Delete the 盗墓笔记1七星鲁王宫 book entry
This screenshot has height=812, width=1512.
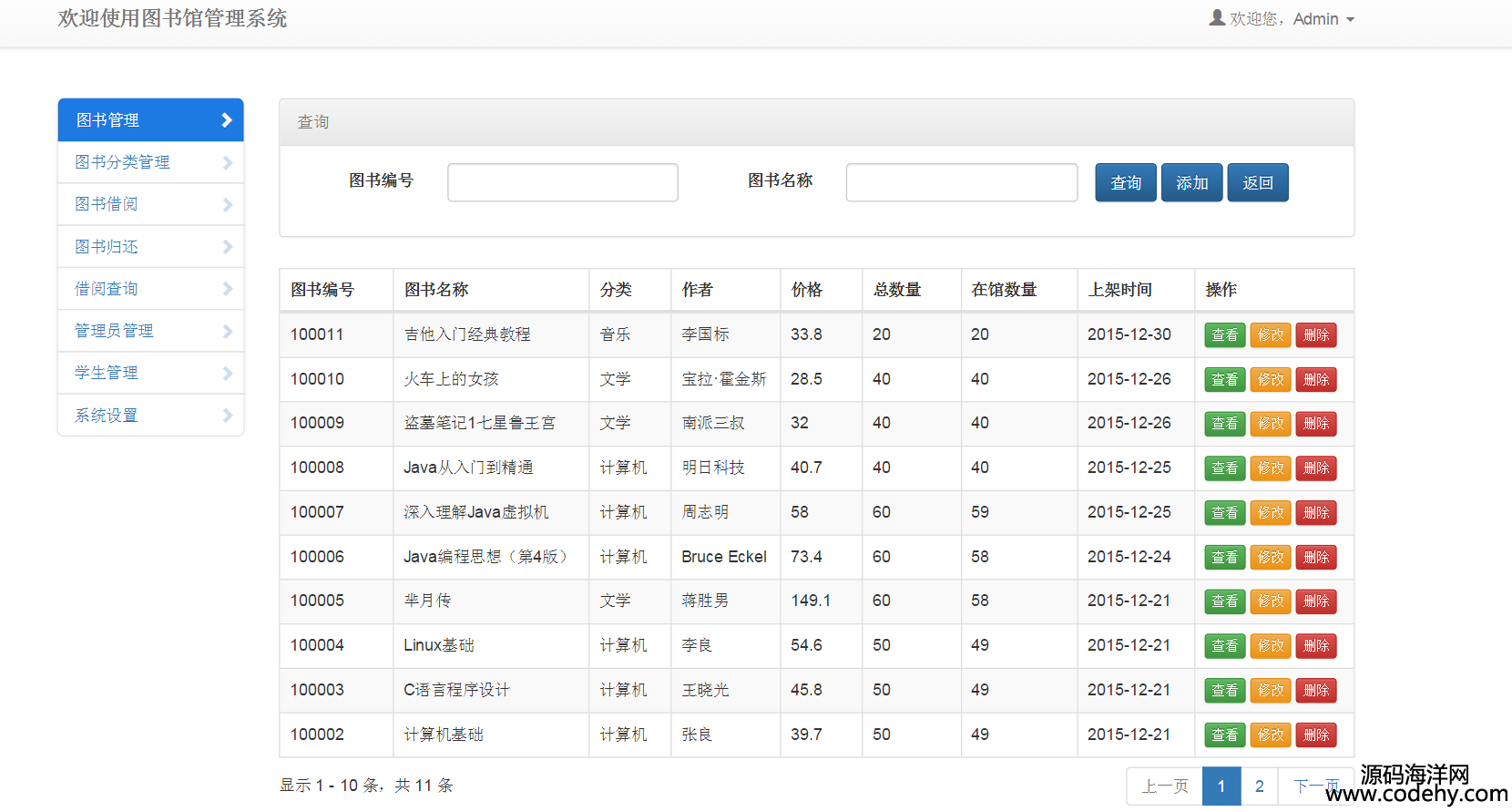1315,424
